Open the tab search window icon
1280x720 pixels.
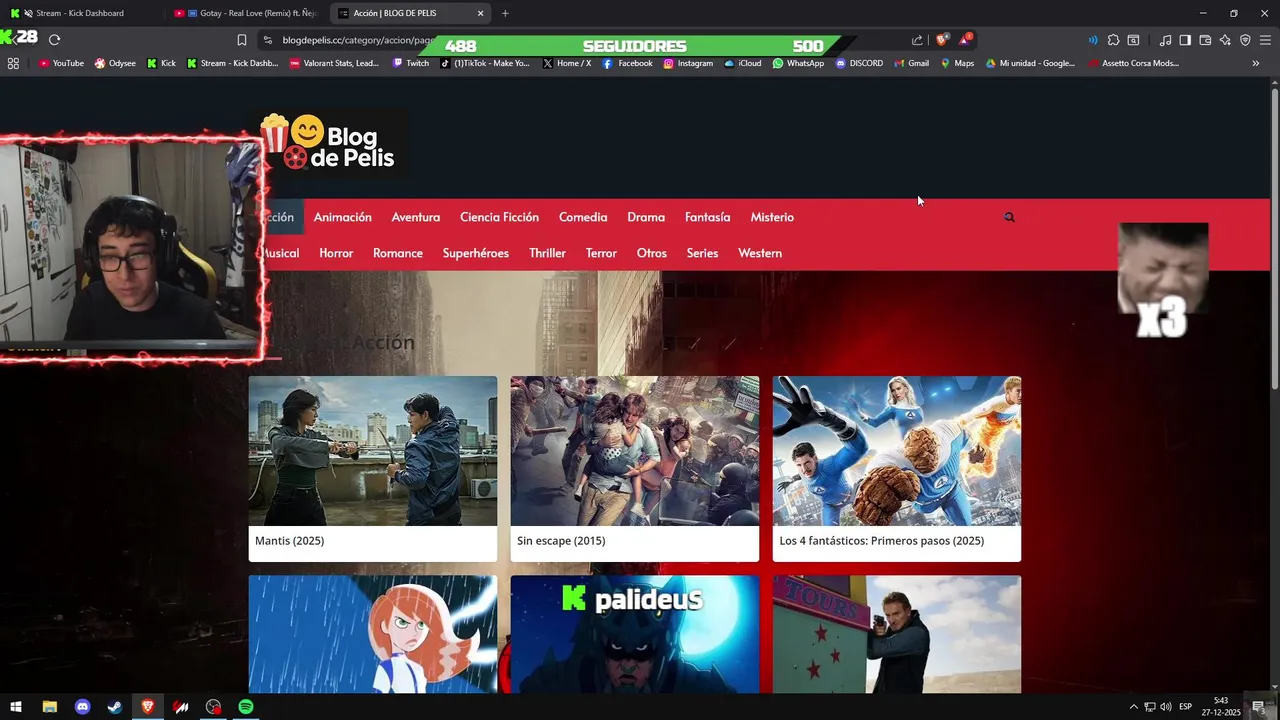pos(1133,40)
